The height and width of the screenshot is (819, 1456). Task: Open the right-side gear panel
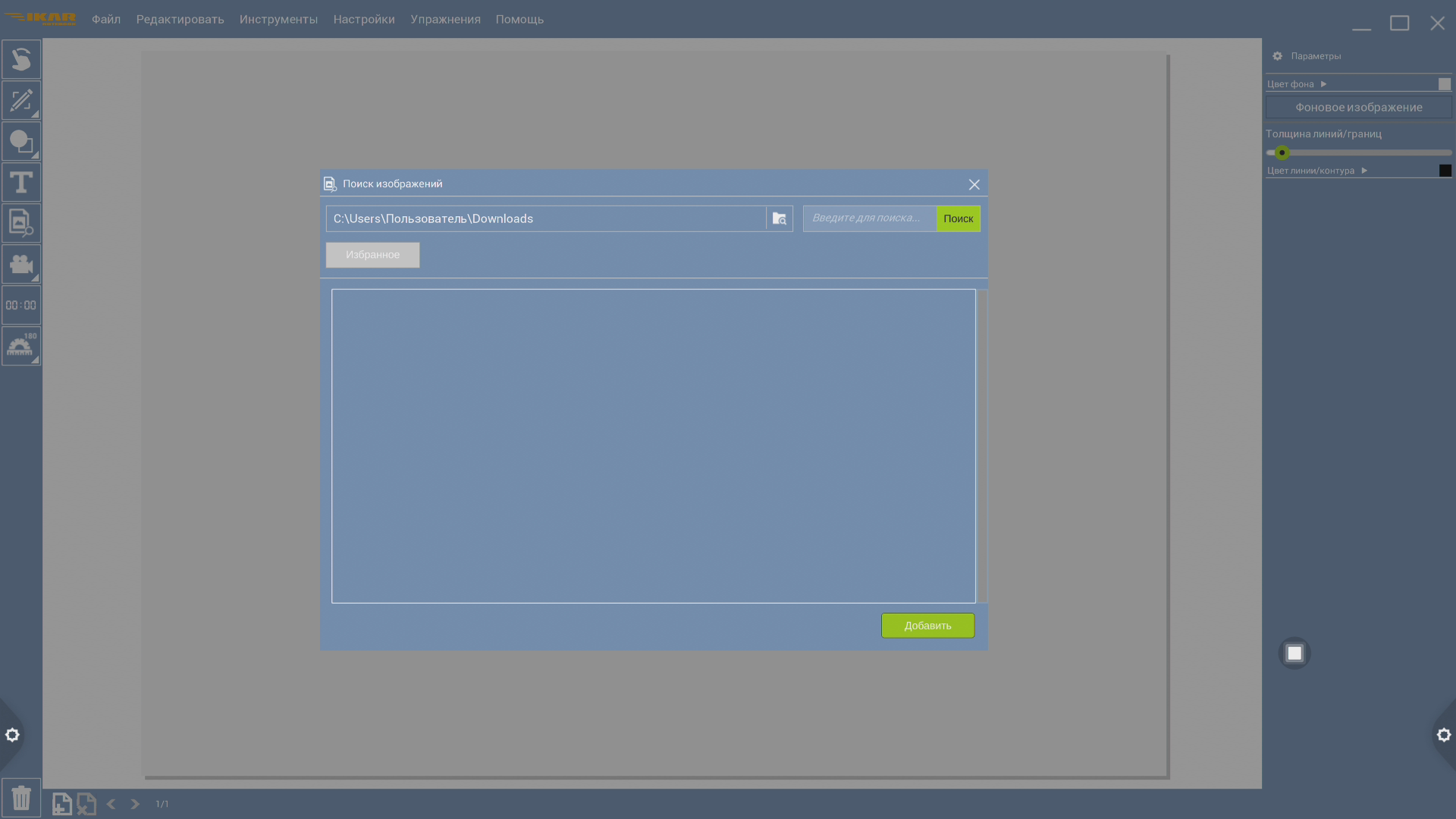click(1444, 735)
